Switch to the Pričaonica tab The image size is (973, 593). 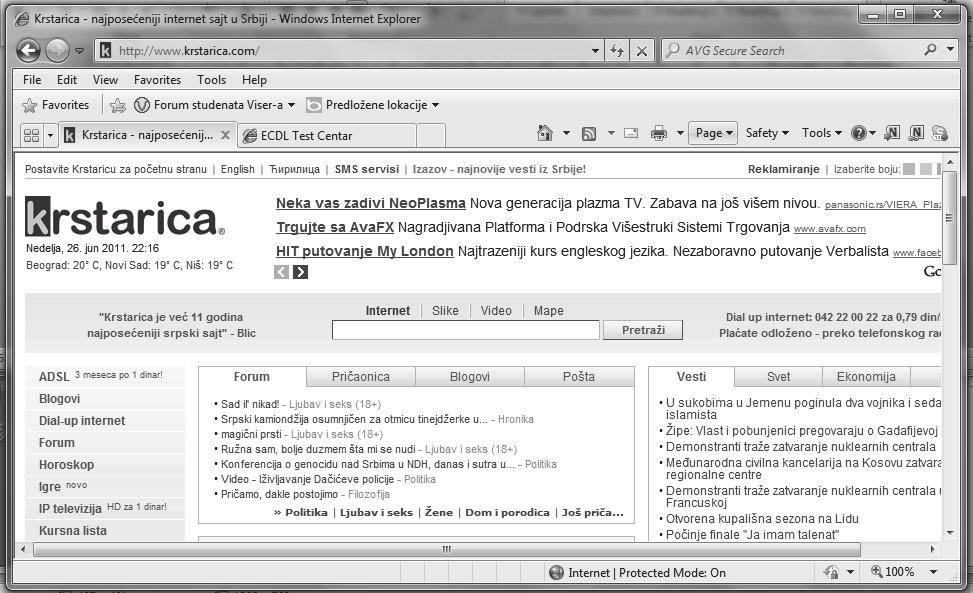pos(361,377)
